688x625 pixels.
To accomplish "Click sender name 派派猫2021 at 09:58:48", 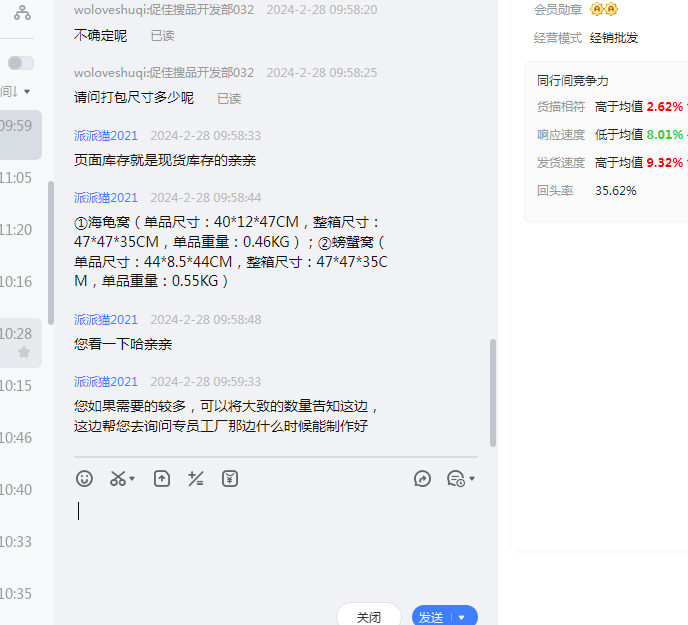I will pyautogui.click(x=106, y=320).
